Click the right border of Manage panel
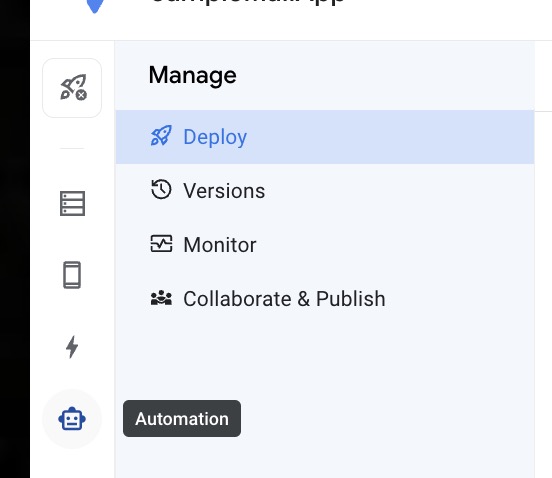Viewport: 552px width, 478px height. [x=534, y=259]
